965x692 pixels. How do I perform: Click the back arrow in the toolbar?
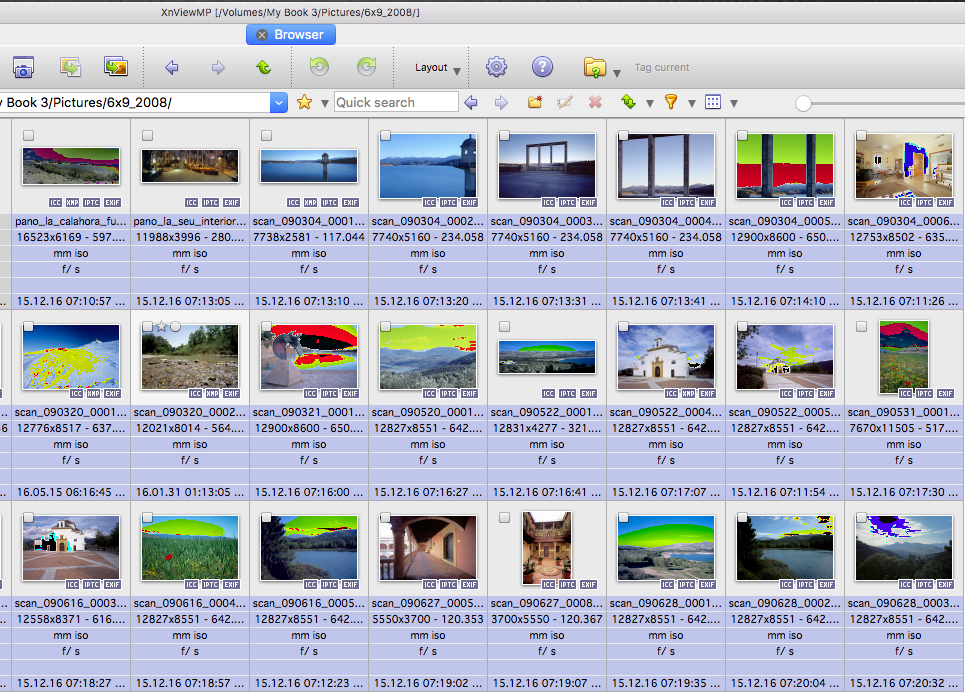pos(171,68)
